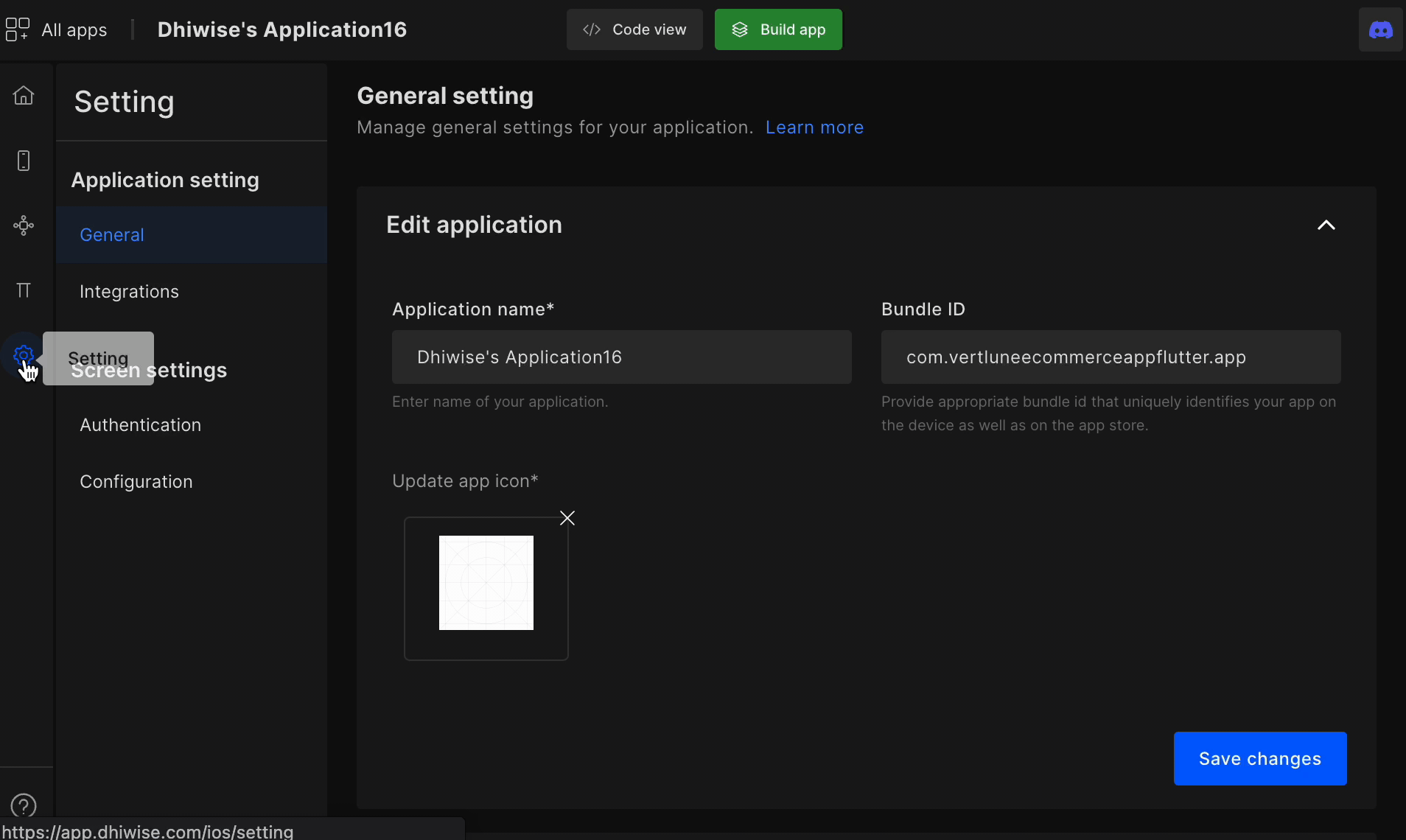Click the All apps label

coord(74,30)
